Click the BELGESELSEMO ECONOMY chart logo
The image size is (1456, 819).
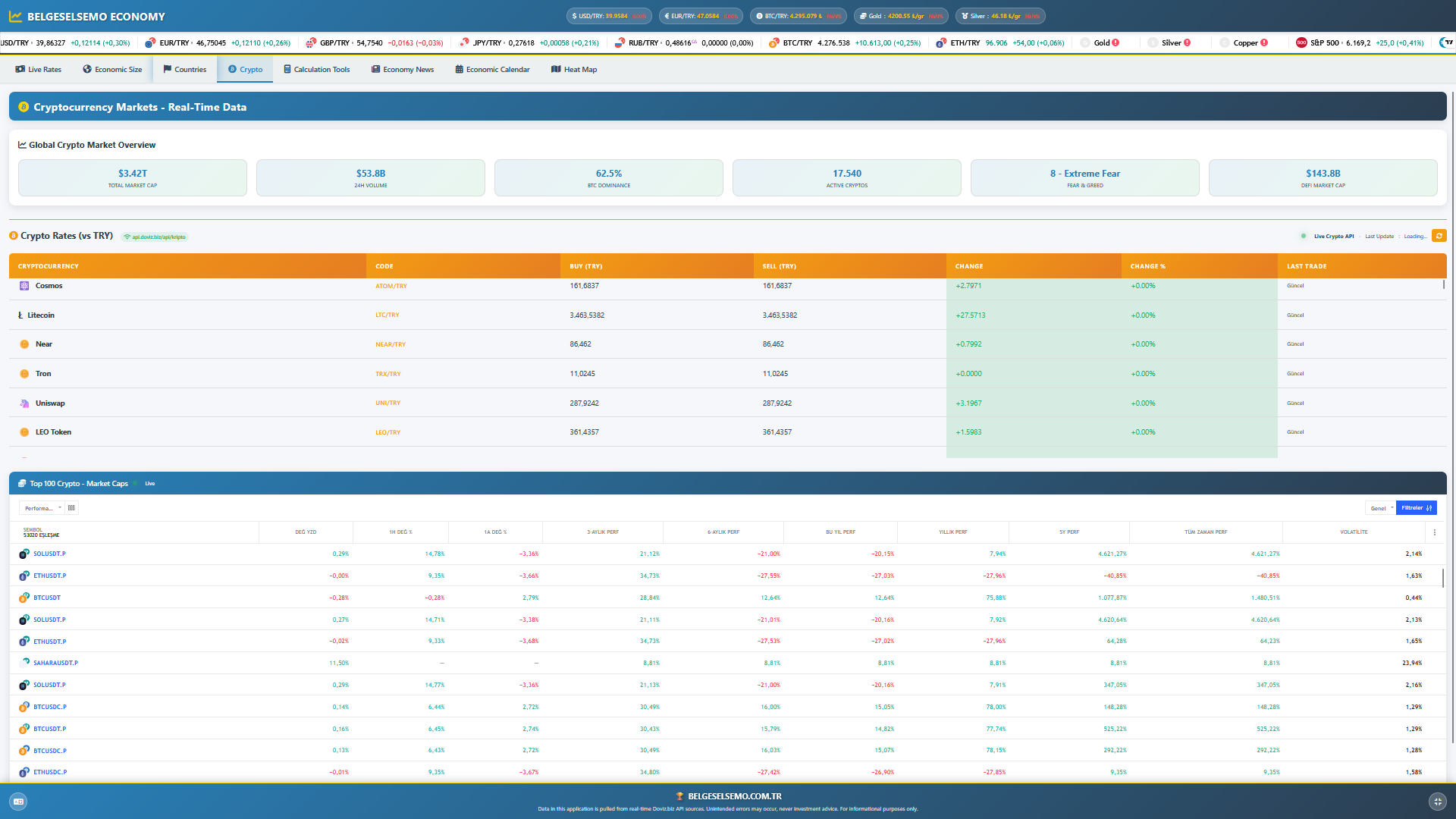click(15, 16)
